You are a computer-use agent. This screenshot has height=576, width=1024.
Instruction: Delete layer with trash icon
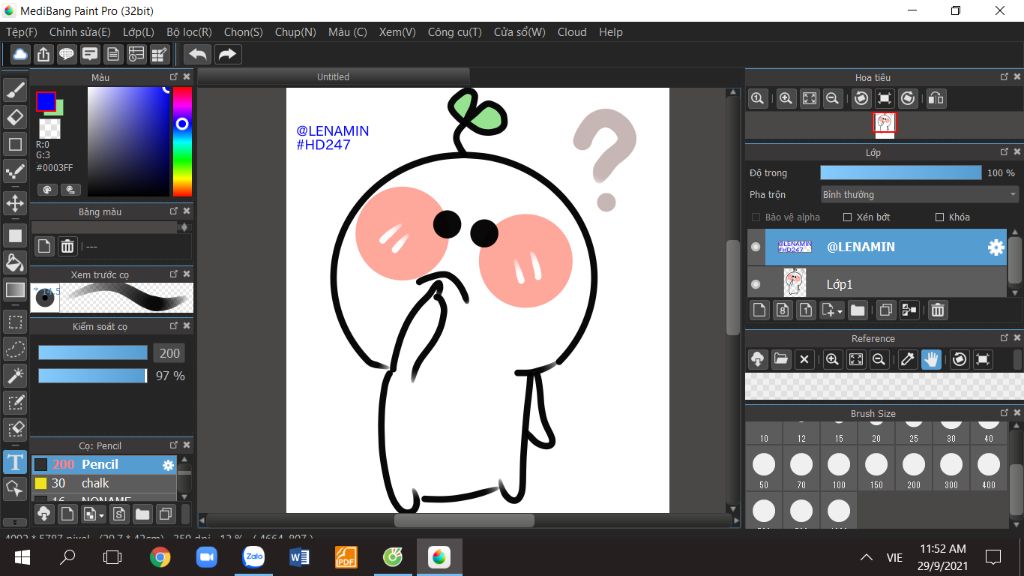(x=938, y=310)
